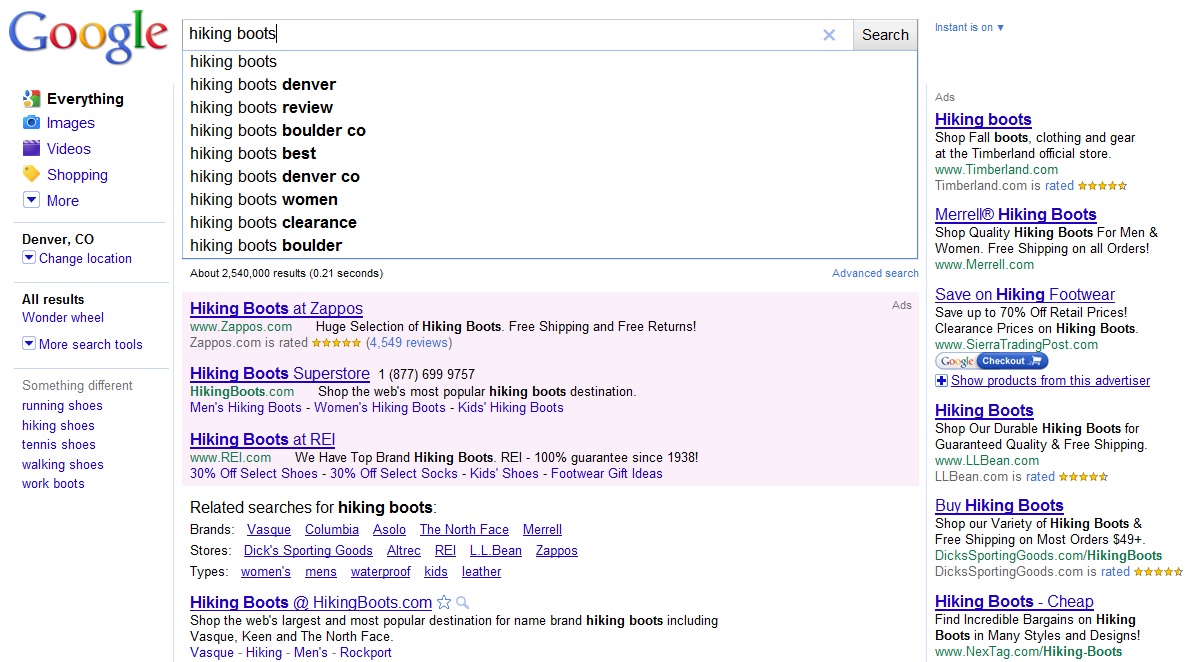Select suggestion hiking boots women
This screenshot has width=1187, height=662.
coord(550,199)
